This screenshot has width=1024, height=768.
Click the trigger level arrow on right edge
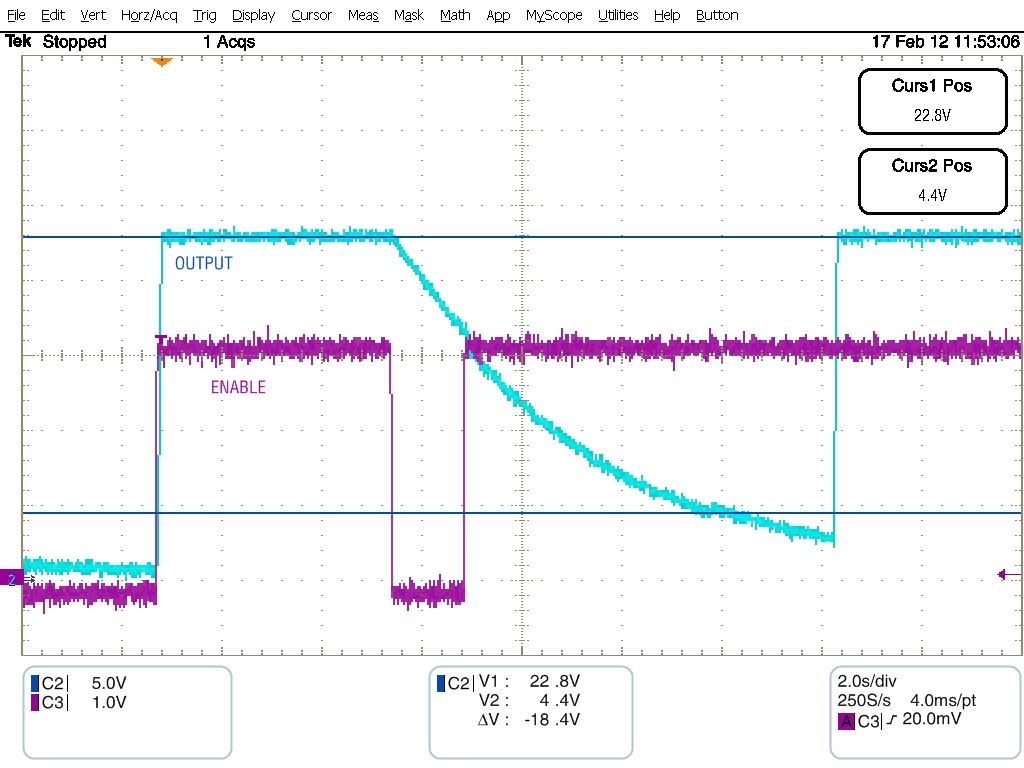(x=1008, y=575)
